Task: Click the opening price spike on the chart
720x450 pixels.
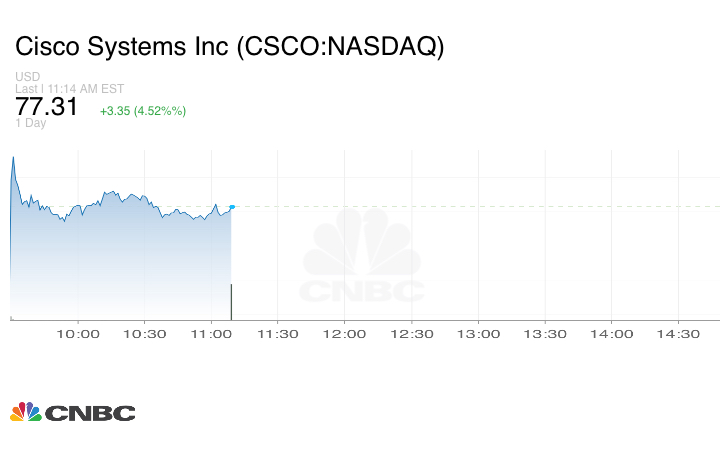Action: 13,158
